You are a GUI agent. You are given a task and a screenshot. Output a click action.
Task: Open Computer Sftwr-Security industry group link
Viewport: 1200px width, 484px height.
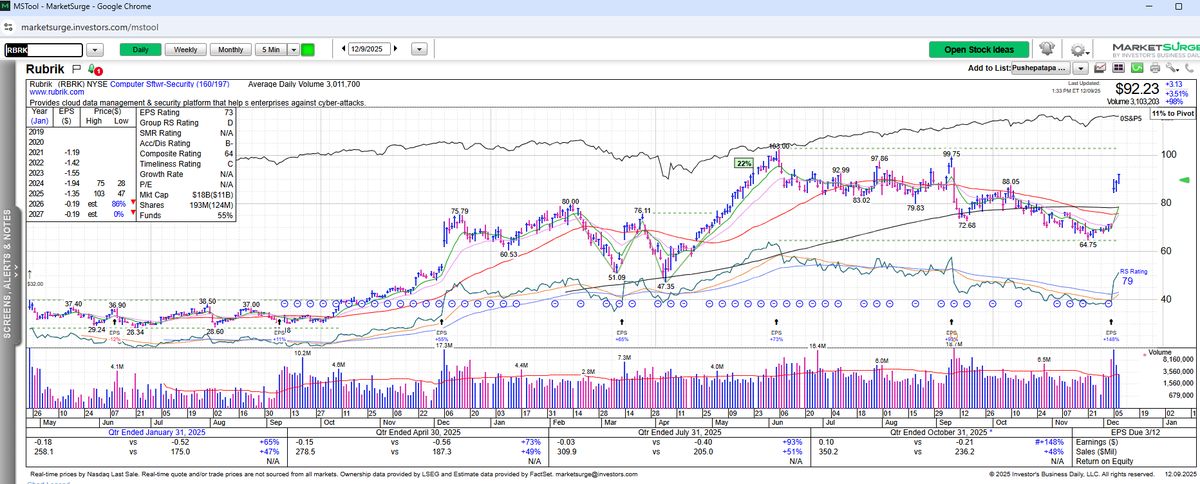170,84
